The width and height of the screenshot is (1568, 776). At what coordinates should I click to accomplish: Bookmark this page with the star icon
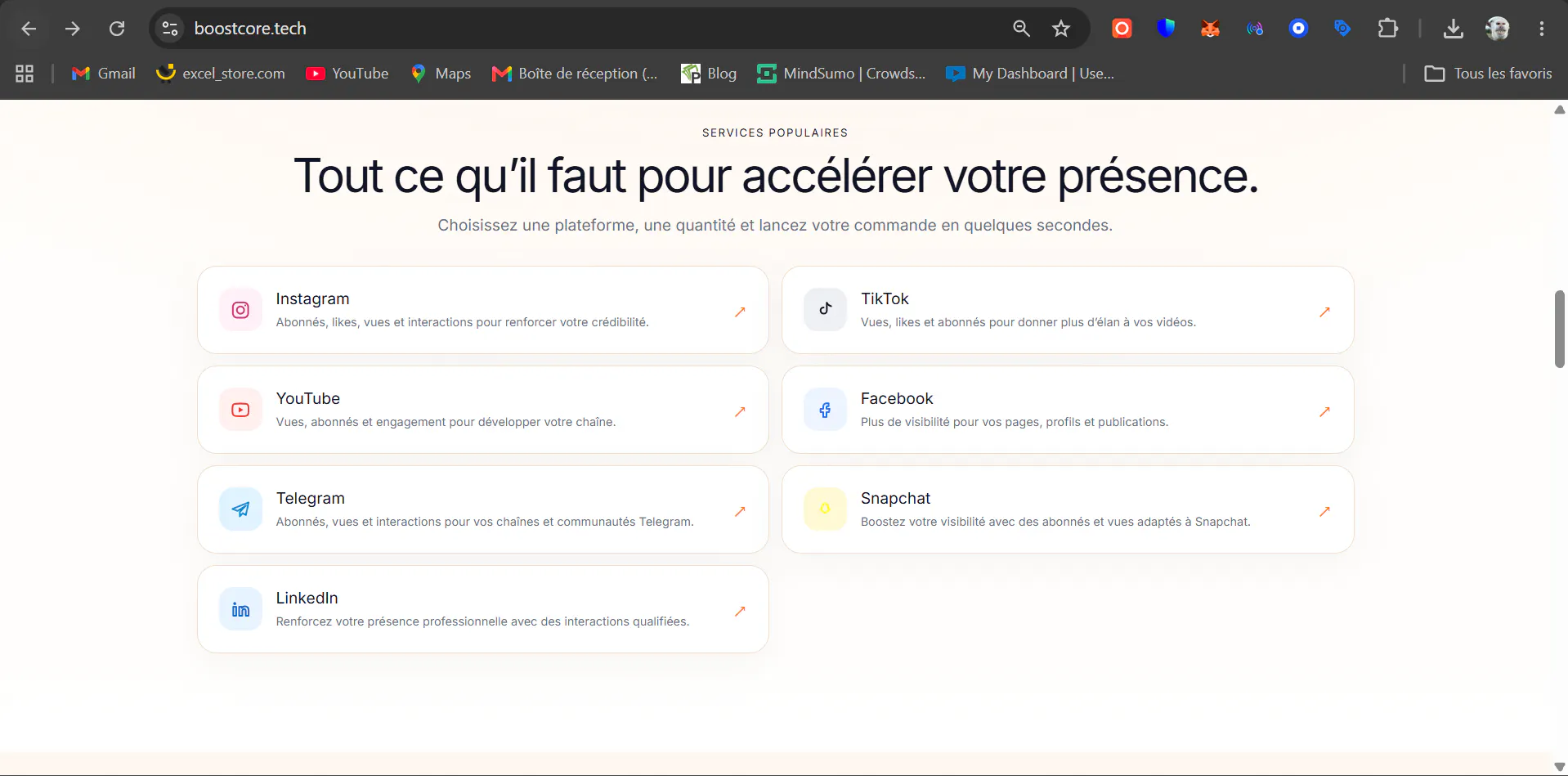(x=1061, y=29)
